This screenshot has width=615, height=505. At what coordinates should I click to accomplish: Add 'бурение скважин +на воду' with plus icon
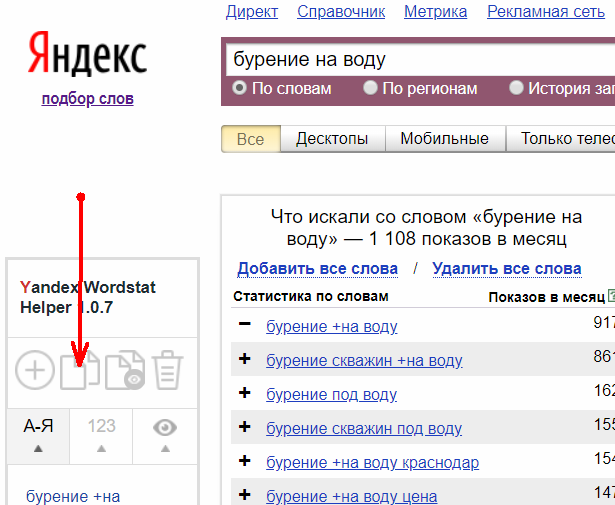pos(245,358)
